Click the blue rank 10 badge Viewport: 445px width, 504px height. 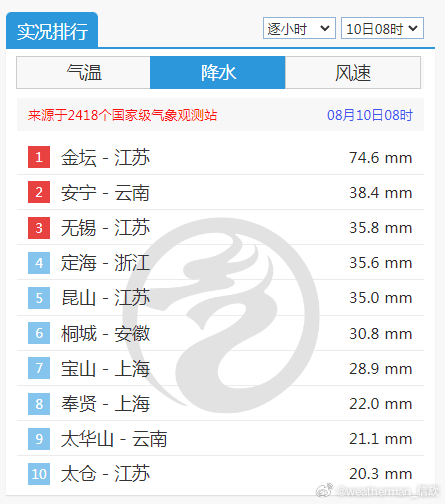(x=39, y=474)
